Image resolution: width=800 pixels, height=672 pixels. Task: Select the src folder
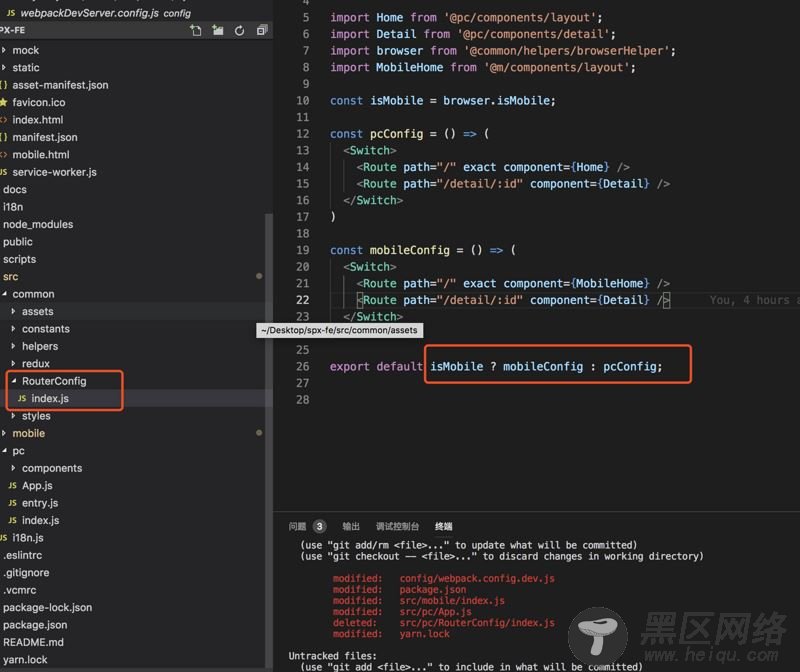tap(11, 277)
